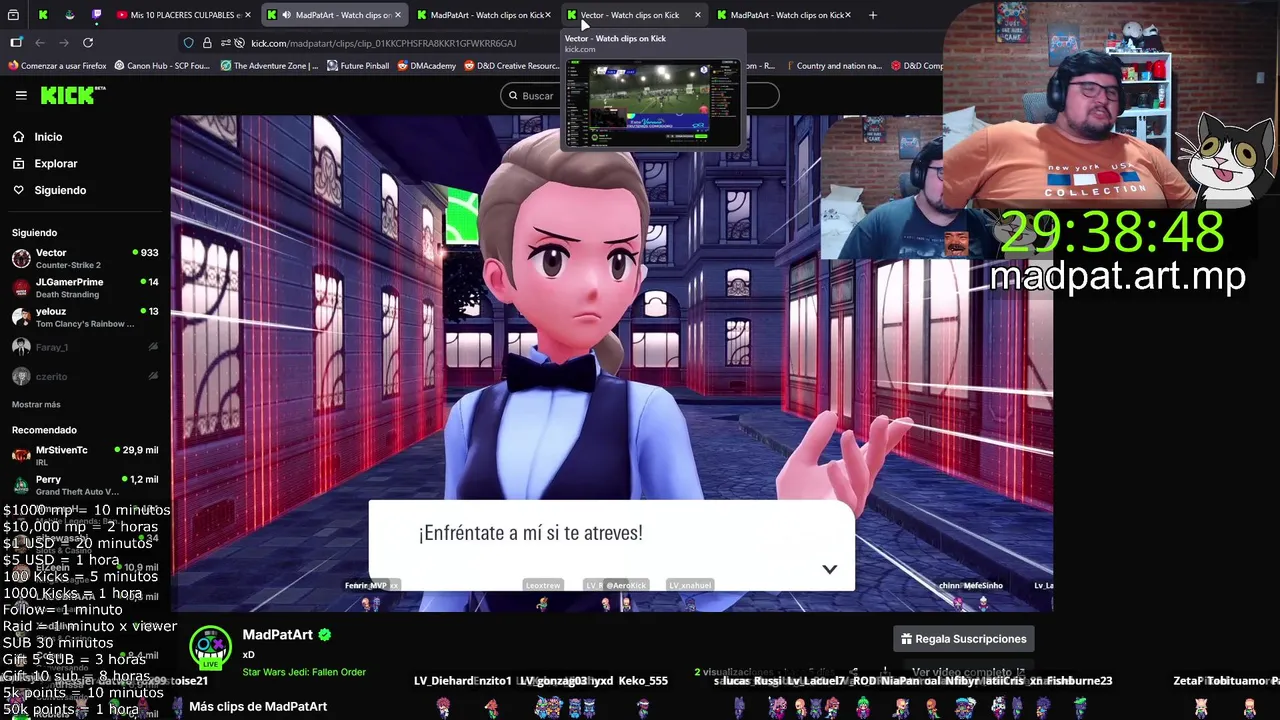The image size is (1280, 720).
Task: Go forward in browser history
Action: 64,43
